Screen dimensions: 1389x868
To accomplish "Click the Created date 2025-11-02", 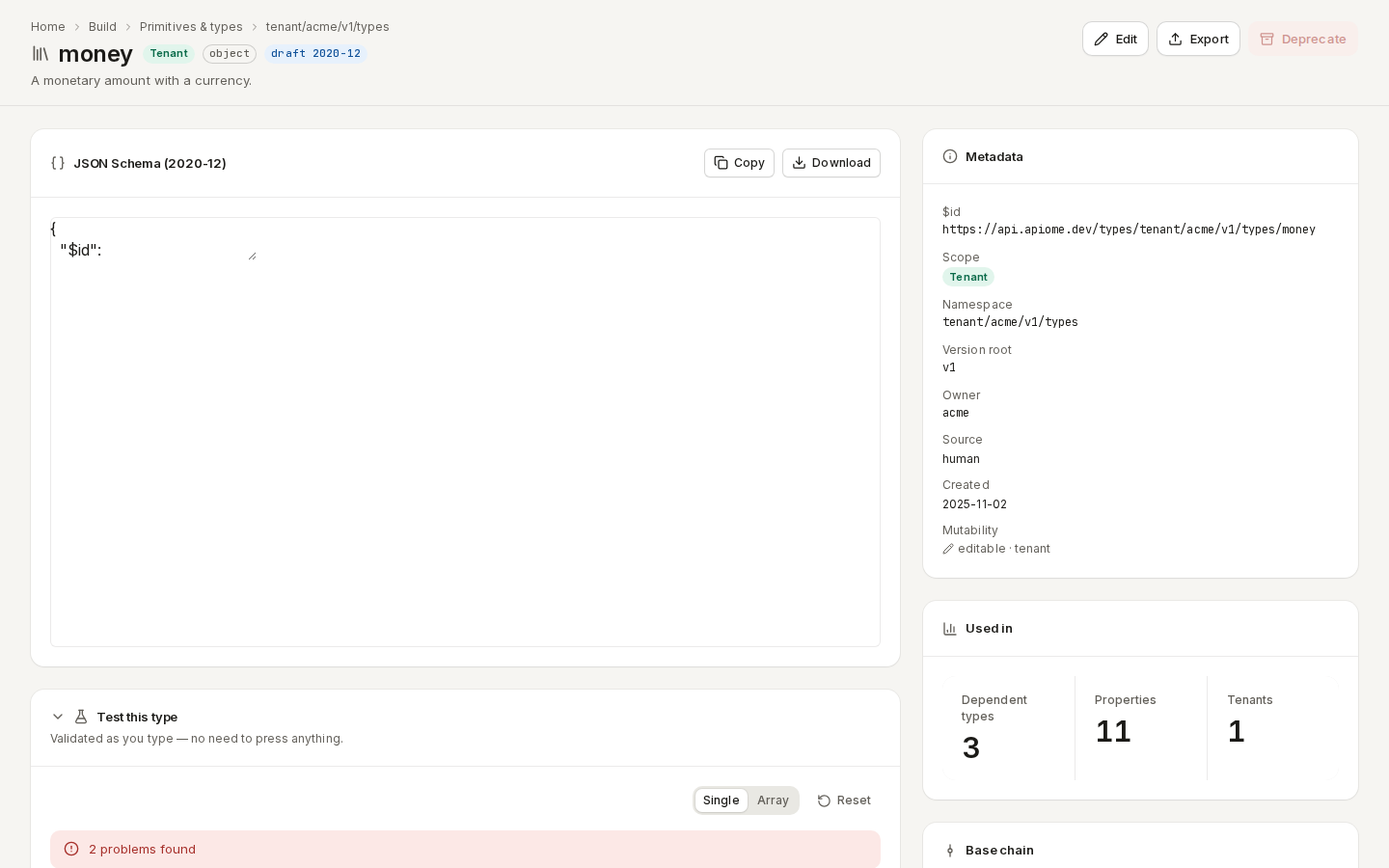I will point(974,504).
